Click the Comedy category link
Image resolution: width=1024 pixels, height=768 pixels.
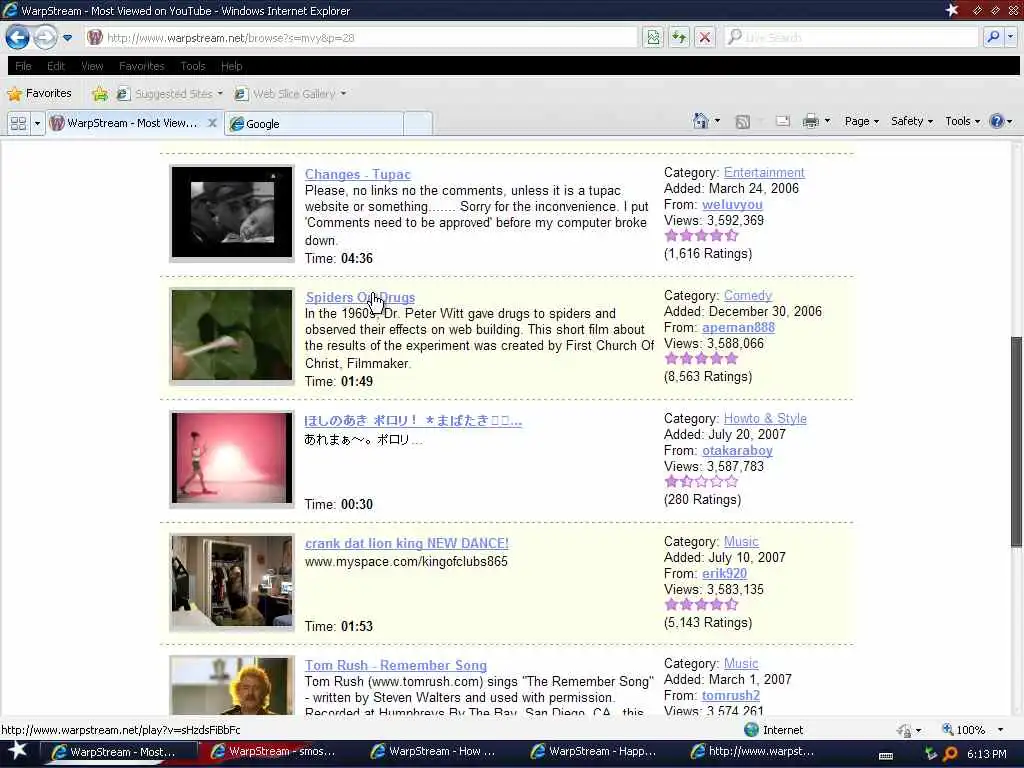748,295
